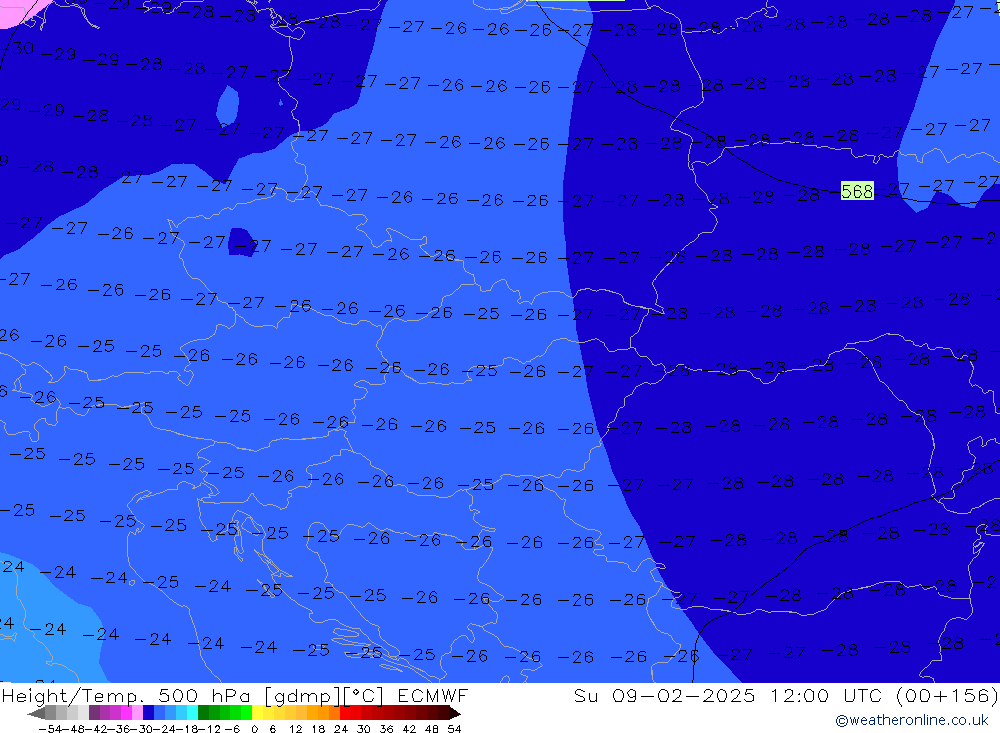Click the (00+156) forecast hour text
The image size is (1000, 733).
(947, 695)
